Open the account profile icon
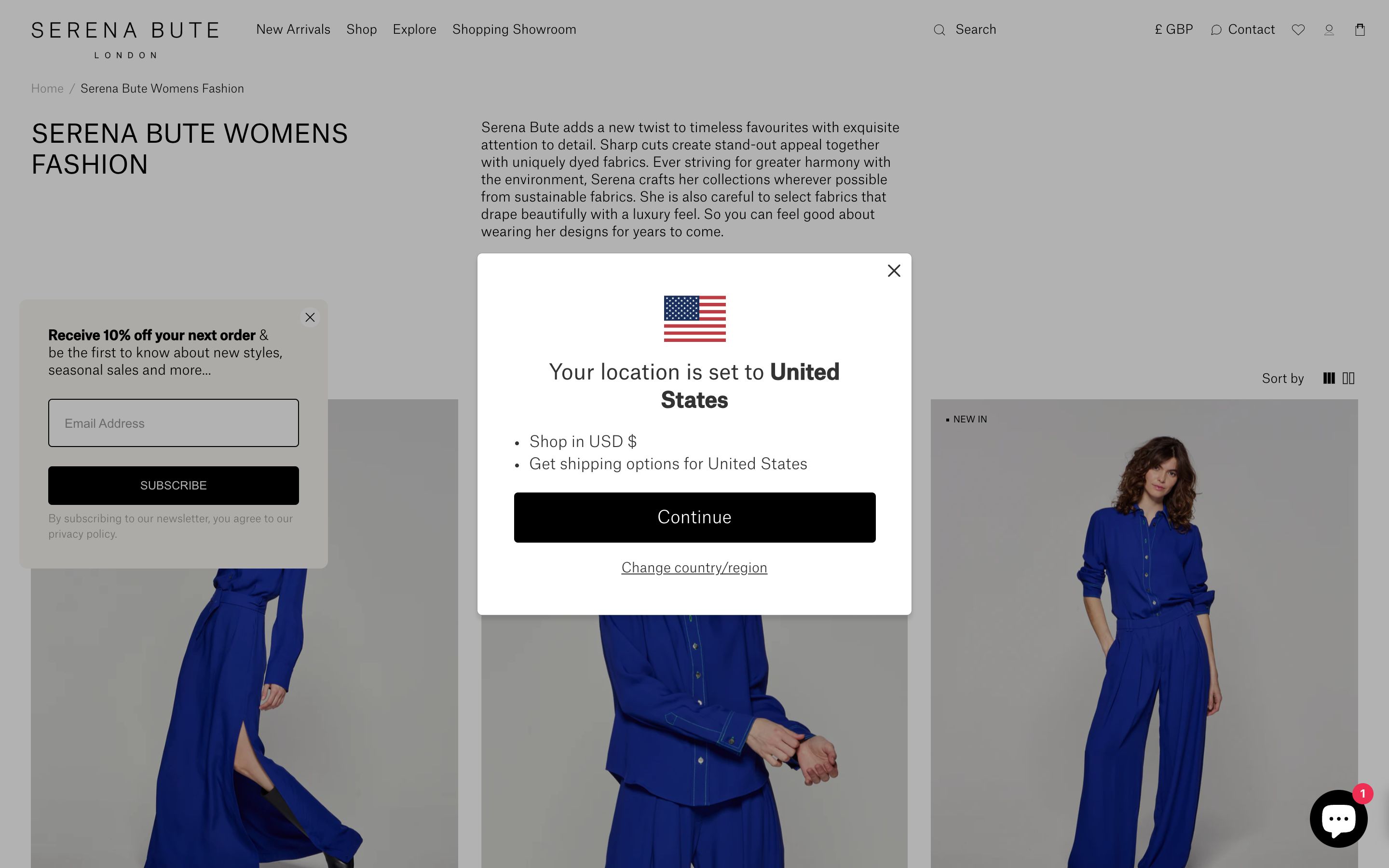 [x=1329, y=30]
